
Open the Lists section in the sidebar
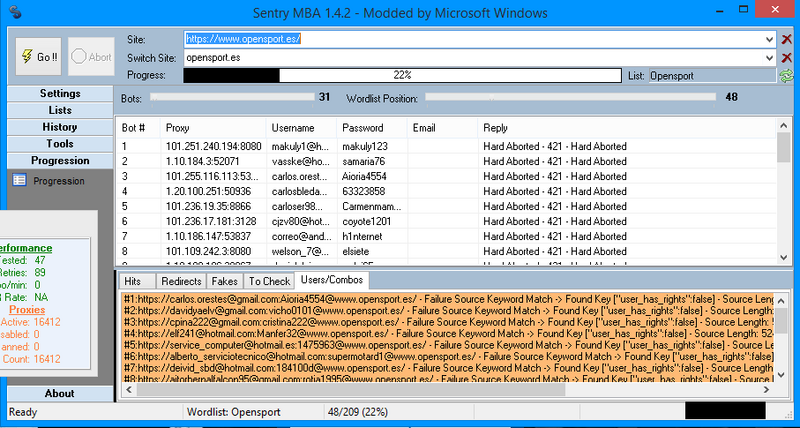(60, 110)
